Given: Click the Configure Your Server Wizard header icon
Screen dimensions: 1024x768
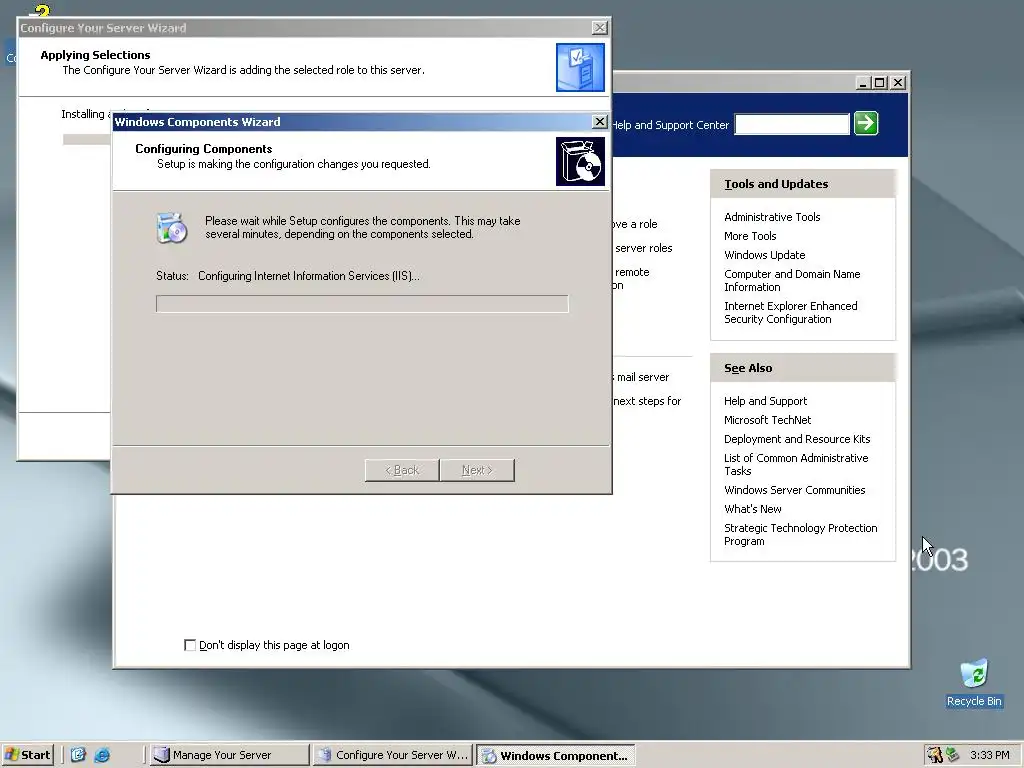Looking at the screenshot, I should tap(580, 67).
